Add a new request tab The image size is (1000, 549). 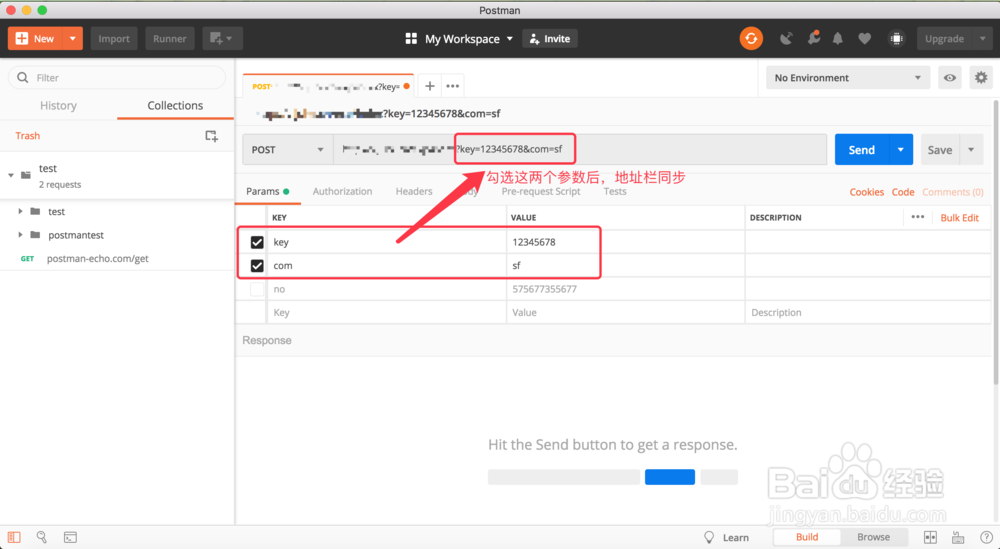click(x=430, y=86)
